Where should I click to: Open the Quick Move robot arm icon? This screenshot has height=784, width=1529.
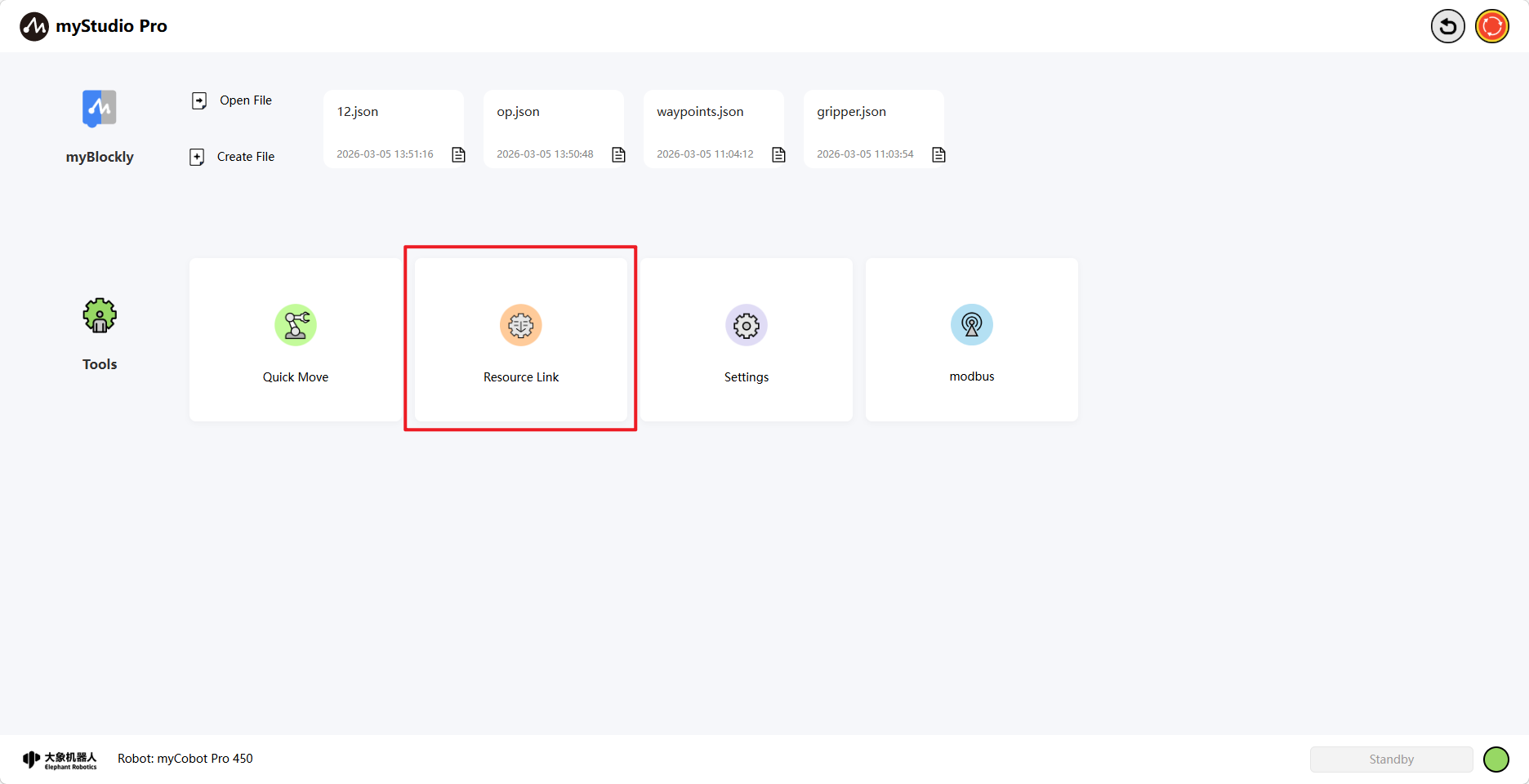[x=296, y=325]
